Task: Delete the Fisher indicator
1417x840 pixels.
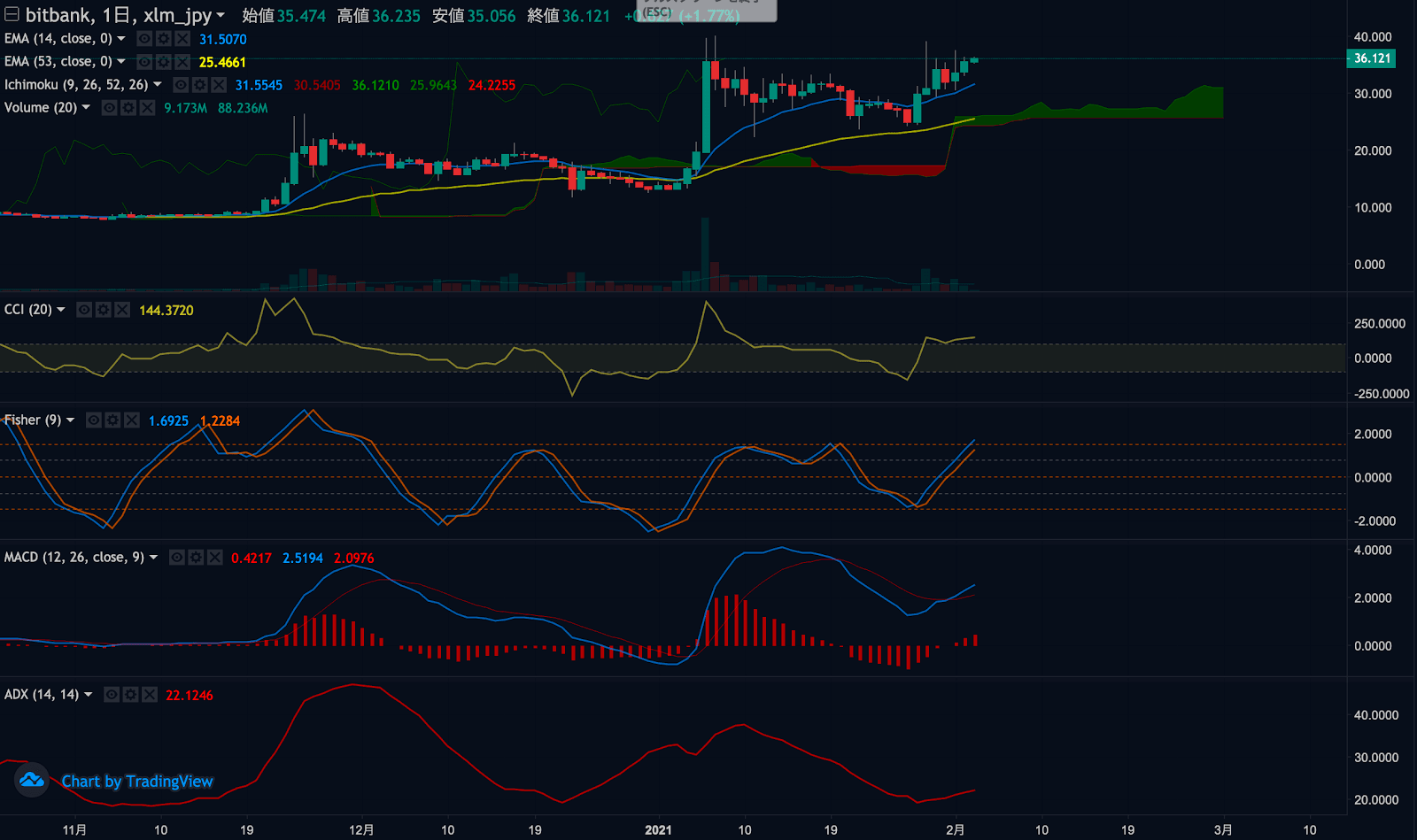Action: [131, 420]
